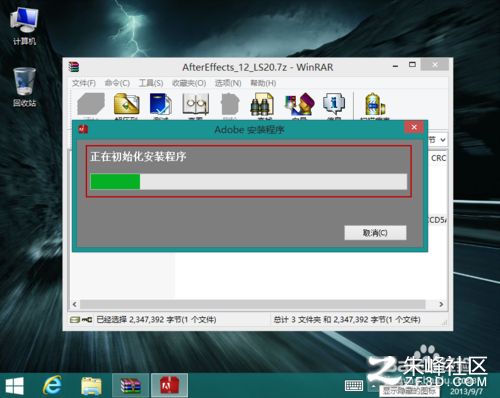Open the 选项(N) menu

pyautogui.click(x=228, y=83)
